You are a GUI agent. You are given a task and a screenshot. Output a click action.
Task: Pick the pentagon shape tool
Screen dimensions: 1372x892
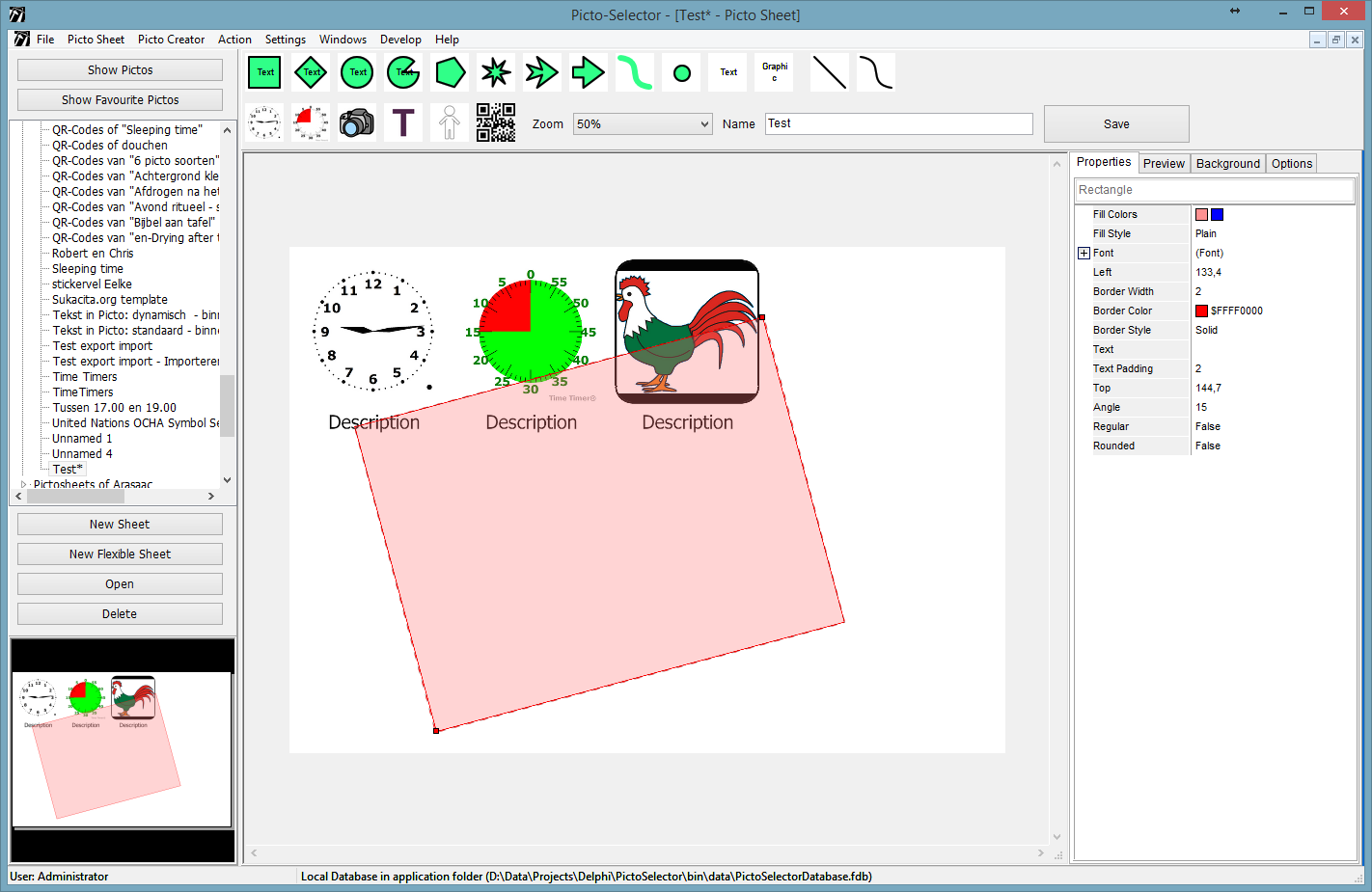point(450,72)
